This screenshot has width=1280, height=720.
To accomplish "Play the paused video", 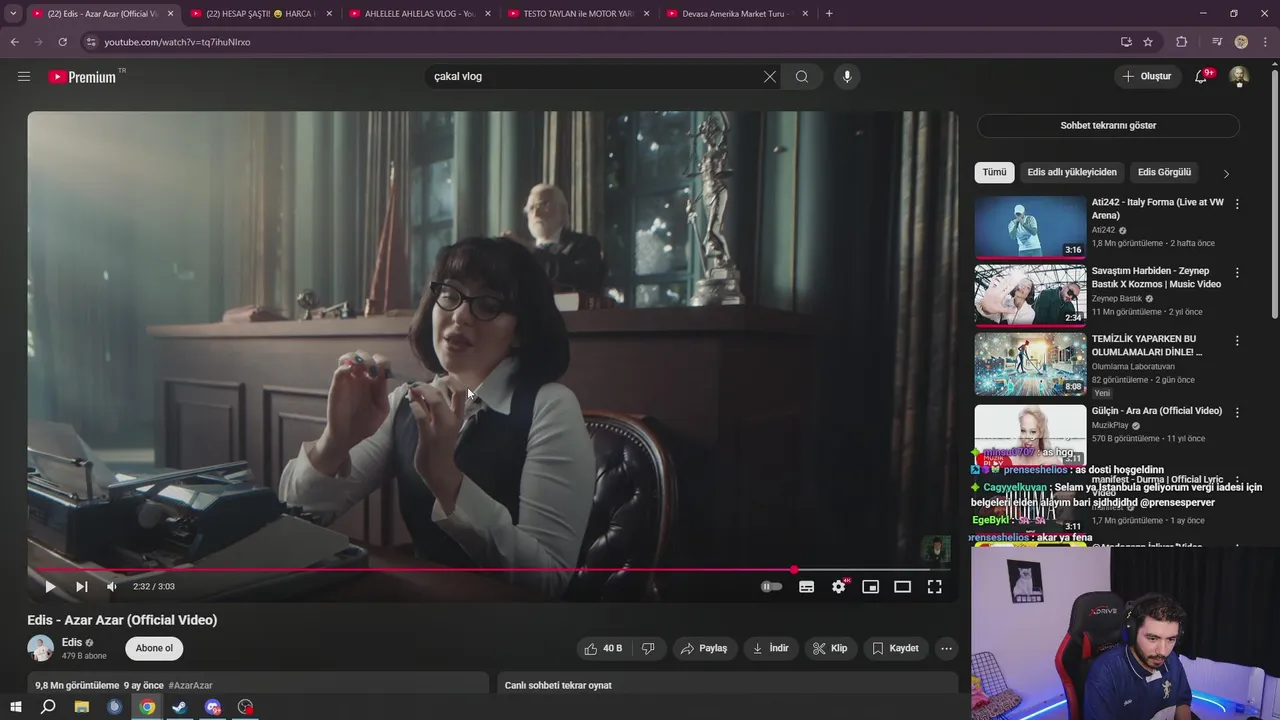I will 50,587.
